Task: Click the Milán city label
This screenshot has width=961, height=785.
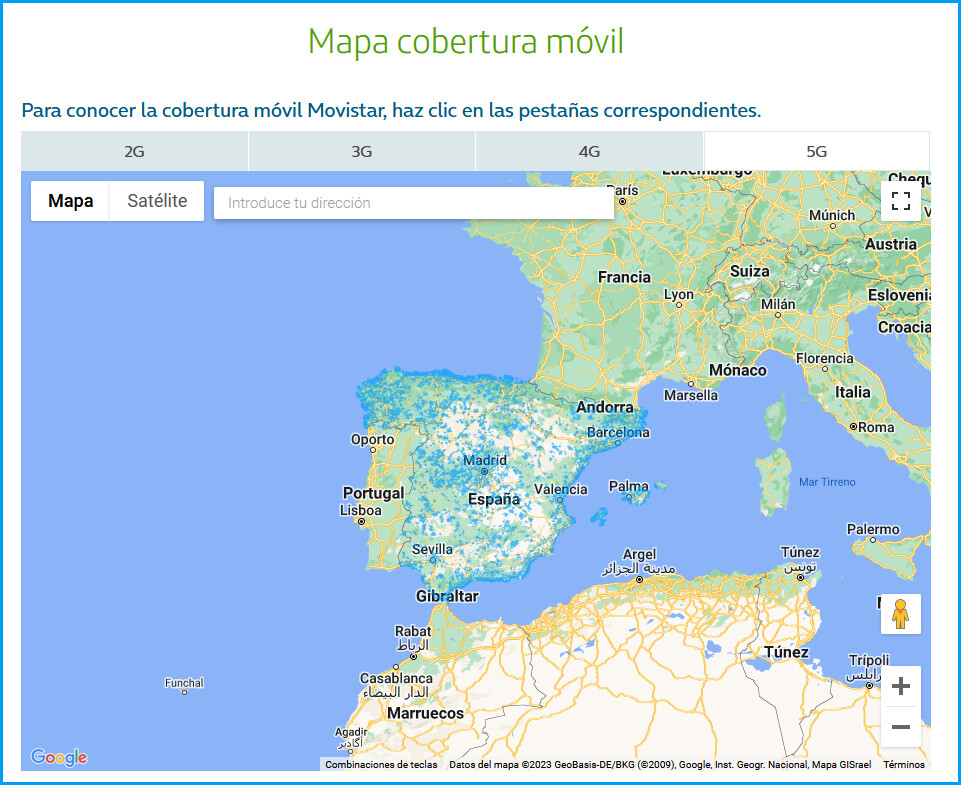Action: tap(778, 305)
